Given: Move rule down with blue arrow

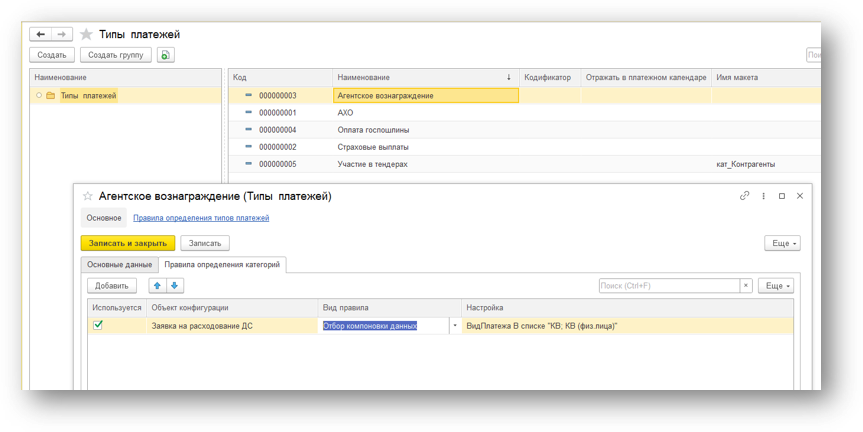Looking at the screenshot, I should [174, 286].
